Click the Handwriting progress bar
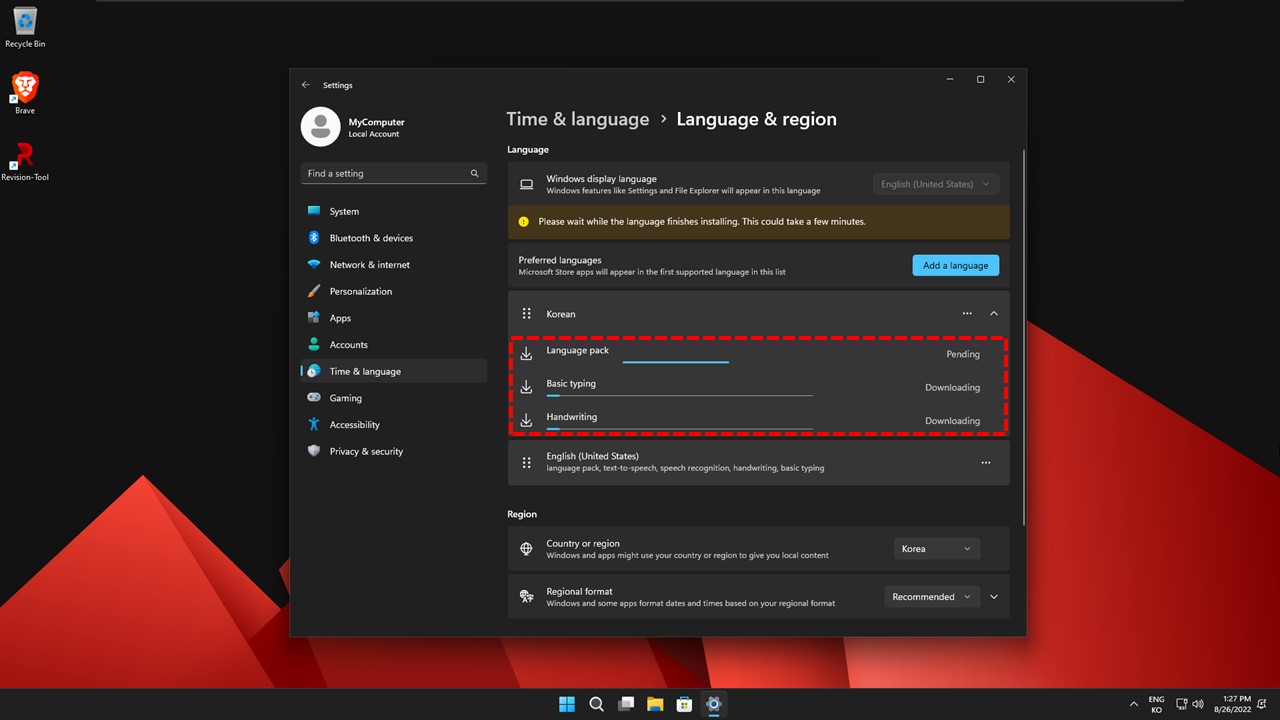 tap(679, 429)
